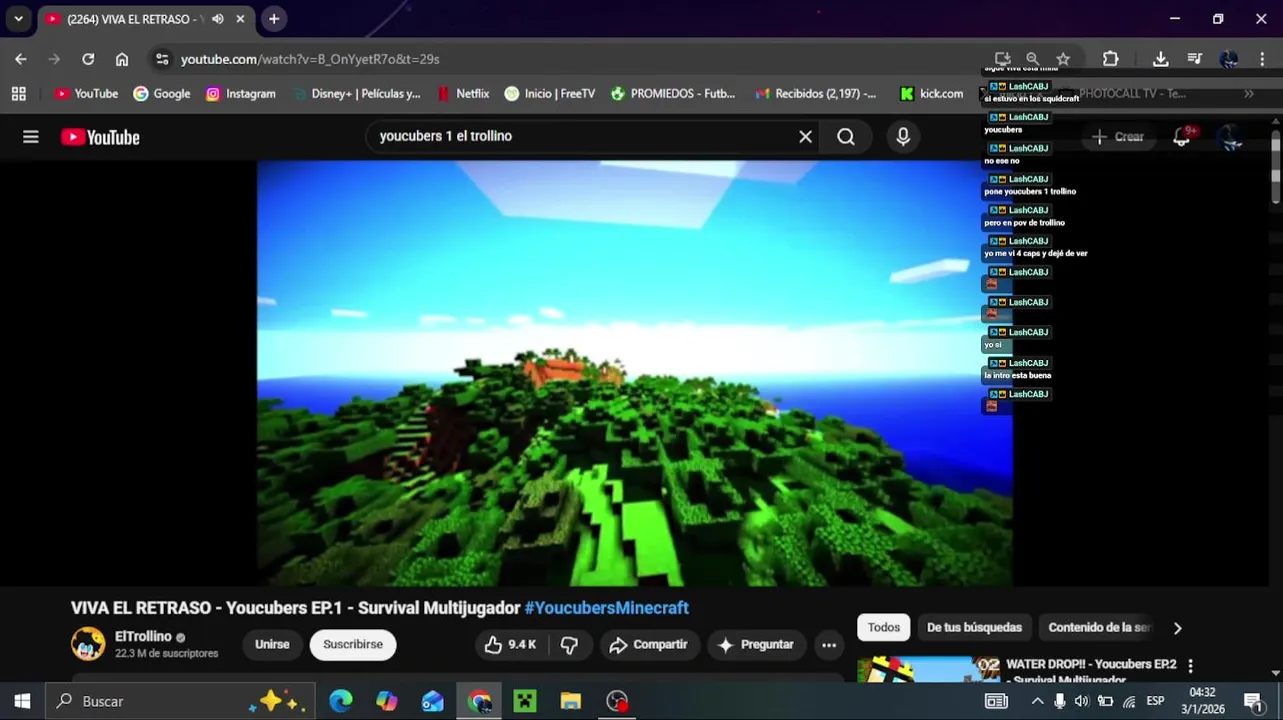Screen dimensions: 1283x720
Task: Clear the search box with the X
Action: click(805, 136)
